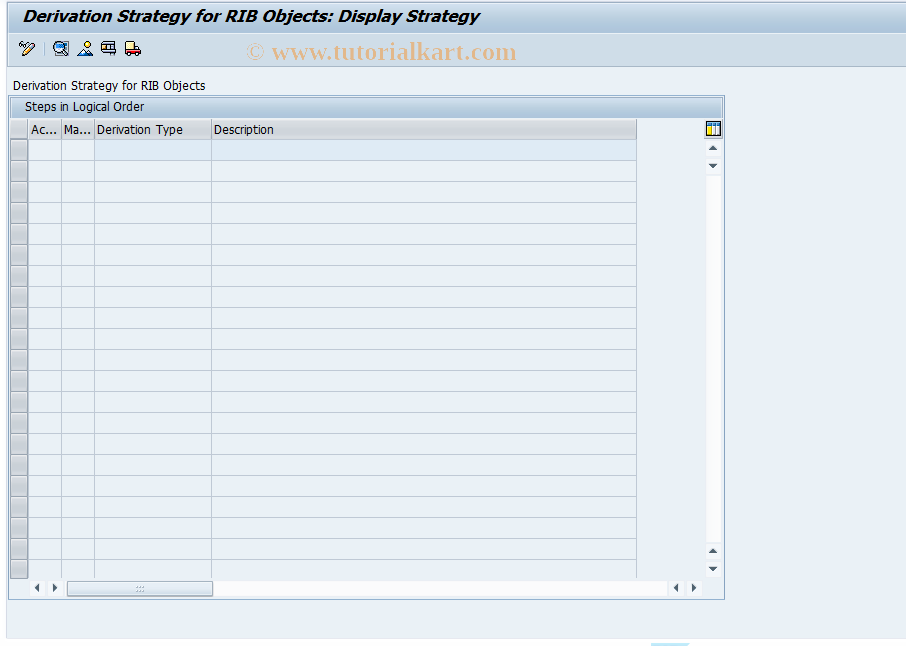Toggle Display/Change mode pencil icon
The width and height of the screenshot is (906, 646).
(x=27, y=49)
